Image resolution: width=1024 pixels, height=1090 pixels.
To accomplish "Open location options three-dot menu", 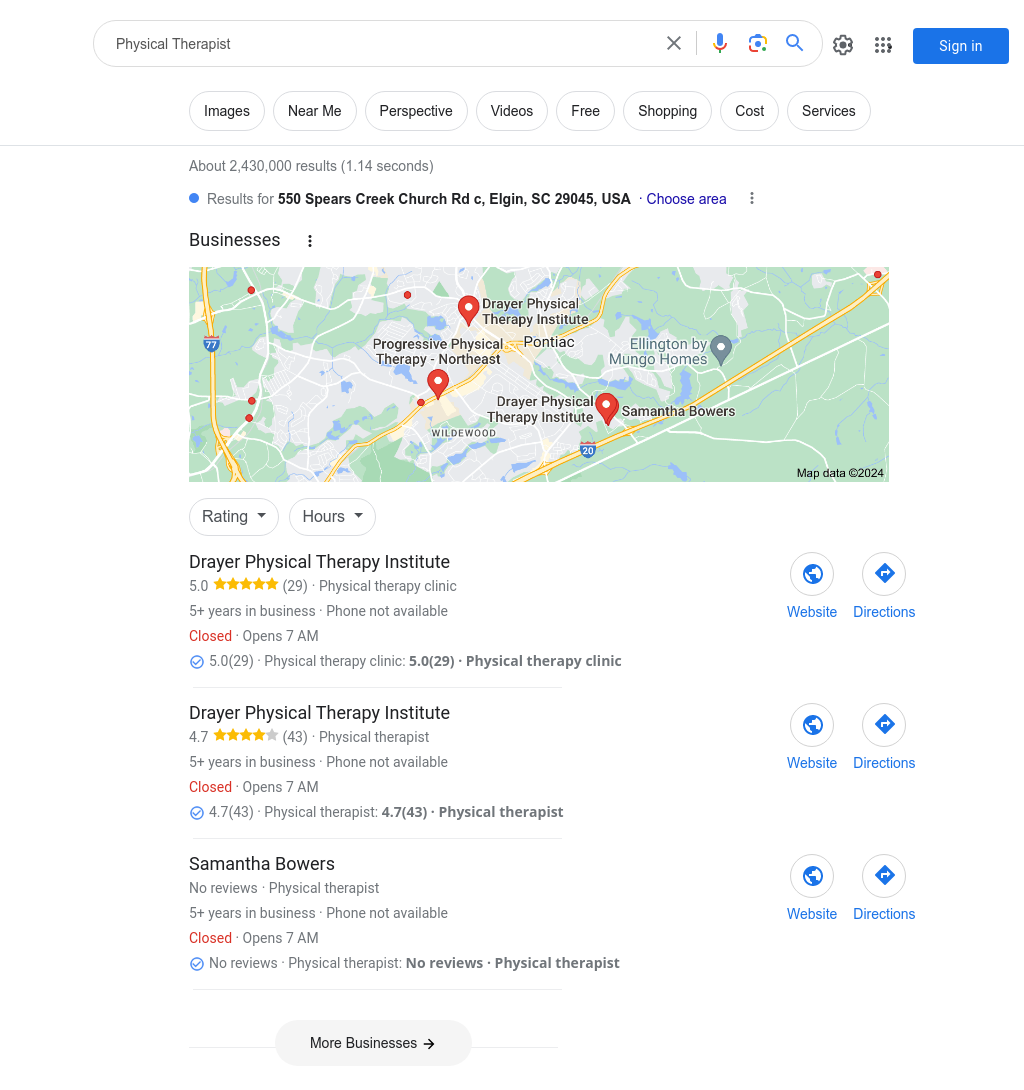I will click(751, 199).
